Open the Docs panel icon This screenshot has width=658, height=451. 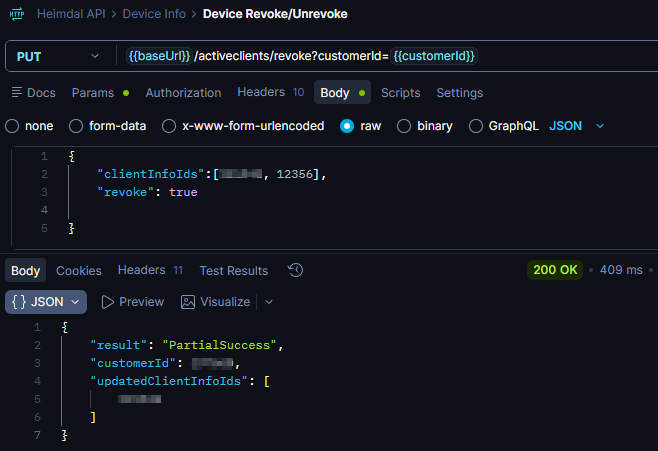(17, 92)
